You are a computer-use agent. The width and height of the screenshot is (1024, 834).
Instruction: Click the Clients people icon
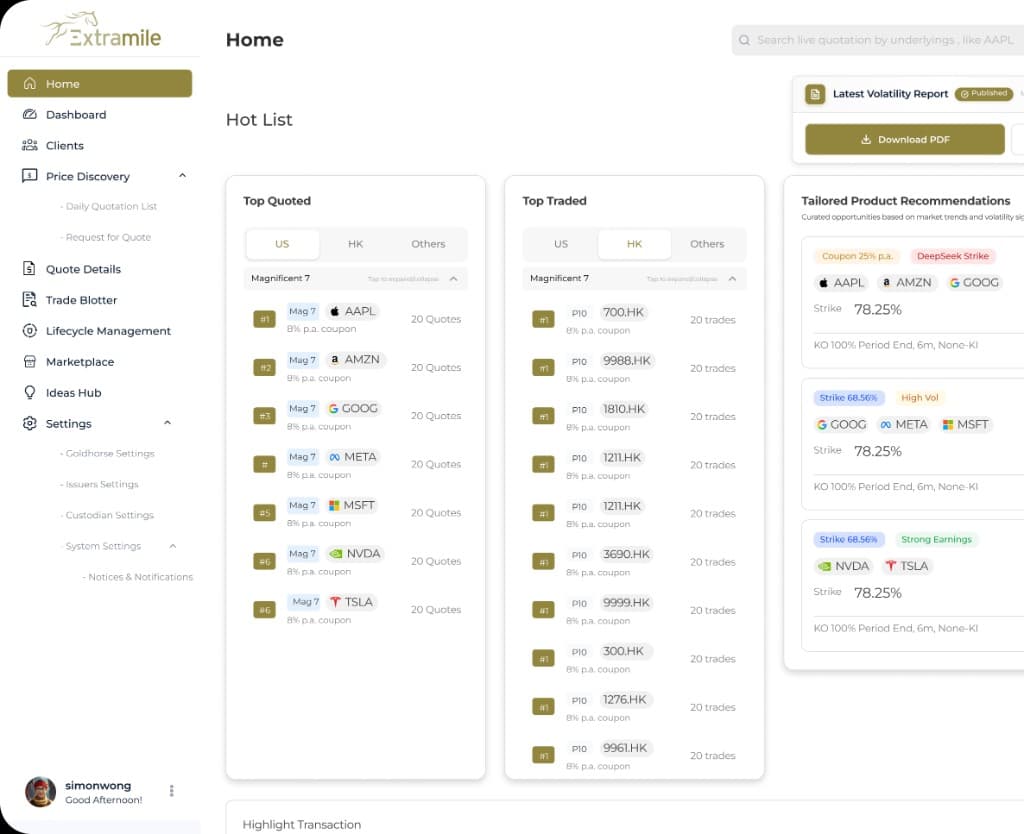coord(29,145)
